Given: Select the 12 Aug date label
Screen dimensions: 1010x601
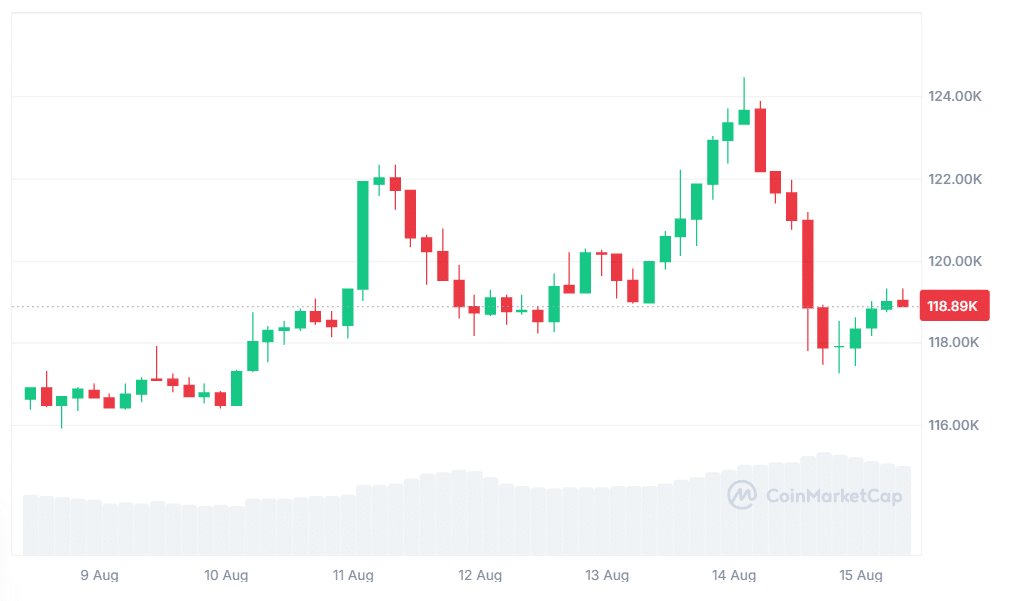Looking at the screenshot, I should tap(480, 575).
